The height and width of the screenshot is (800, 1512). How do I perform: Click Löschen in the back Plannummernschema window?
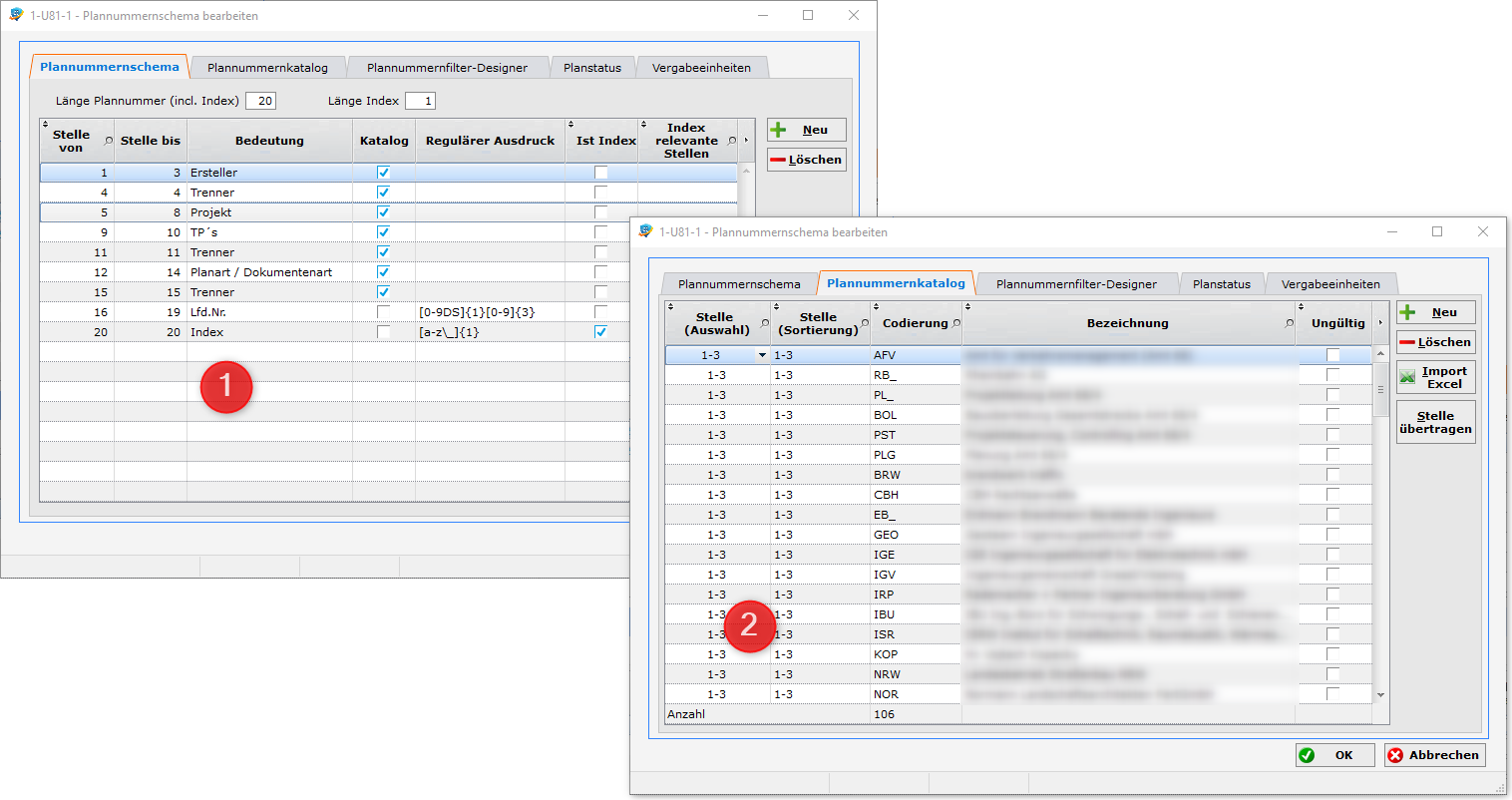(806, 160)
